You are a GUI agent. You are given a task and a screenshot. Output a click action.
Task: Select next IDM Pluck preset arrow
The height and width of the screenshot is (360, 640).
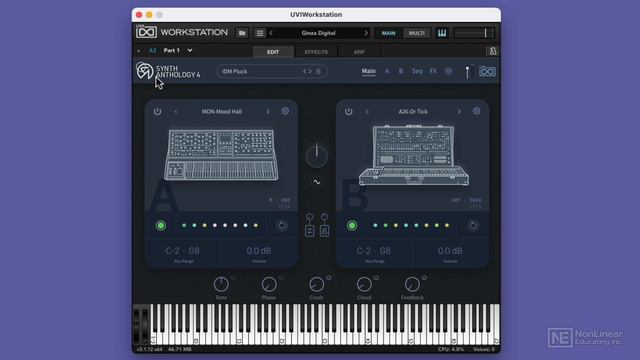coord(310,71)
